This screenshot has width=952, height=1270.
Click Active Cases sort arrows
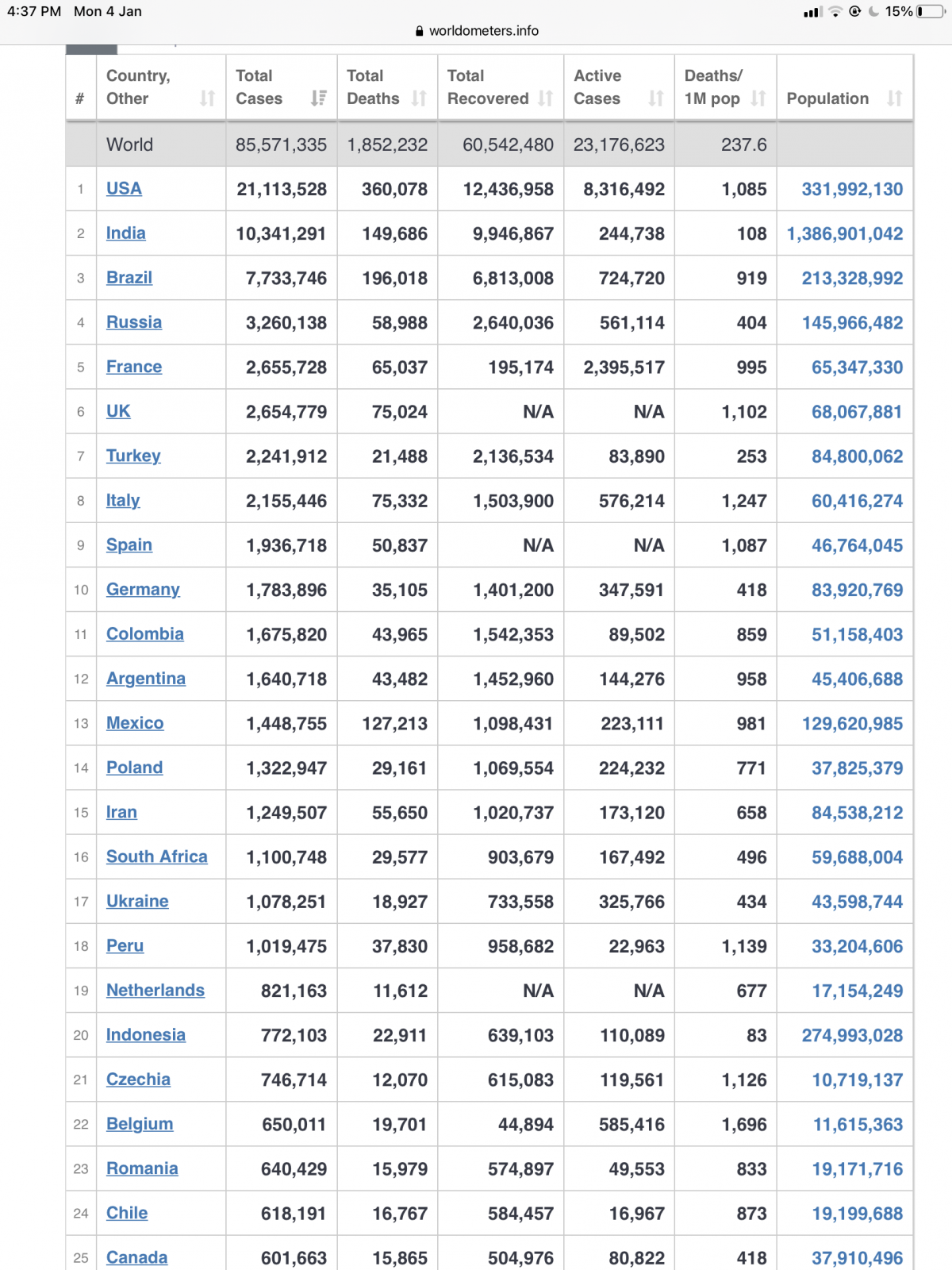click(x=656, y=98)
